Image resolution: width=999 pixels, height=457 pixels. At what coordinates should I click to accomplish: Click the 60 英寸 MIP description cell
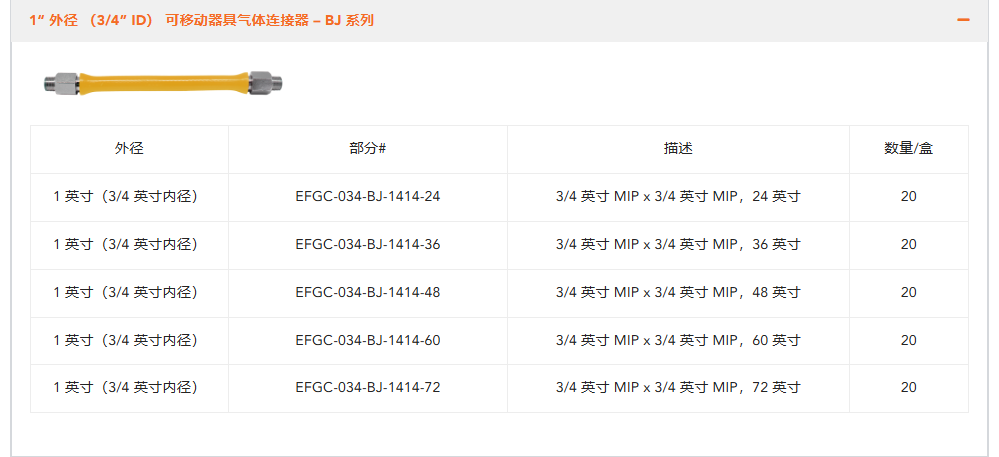pos(678,340)
